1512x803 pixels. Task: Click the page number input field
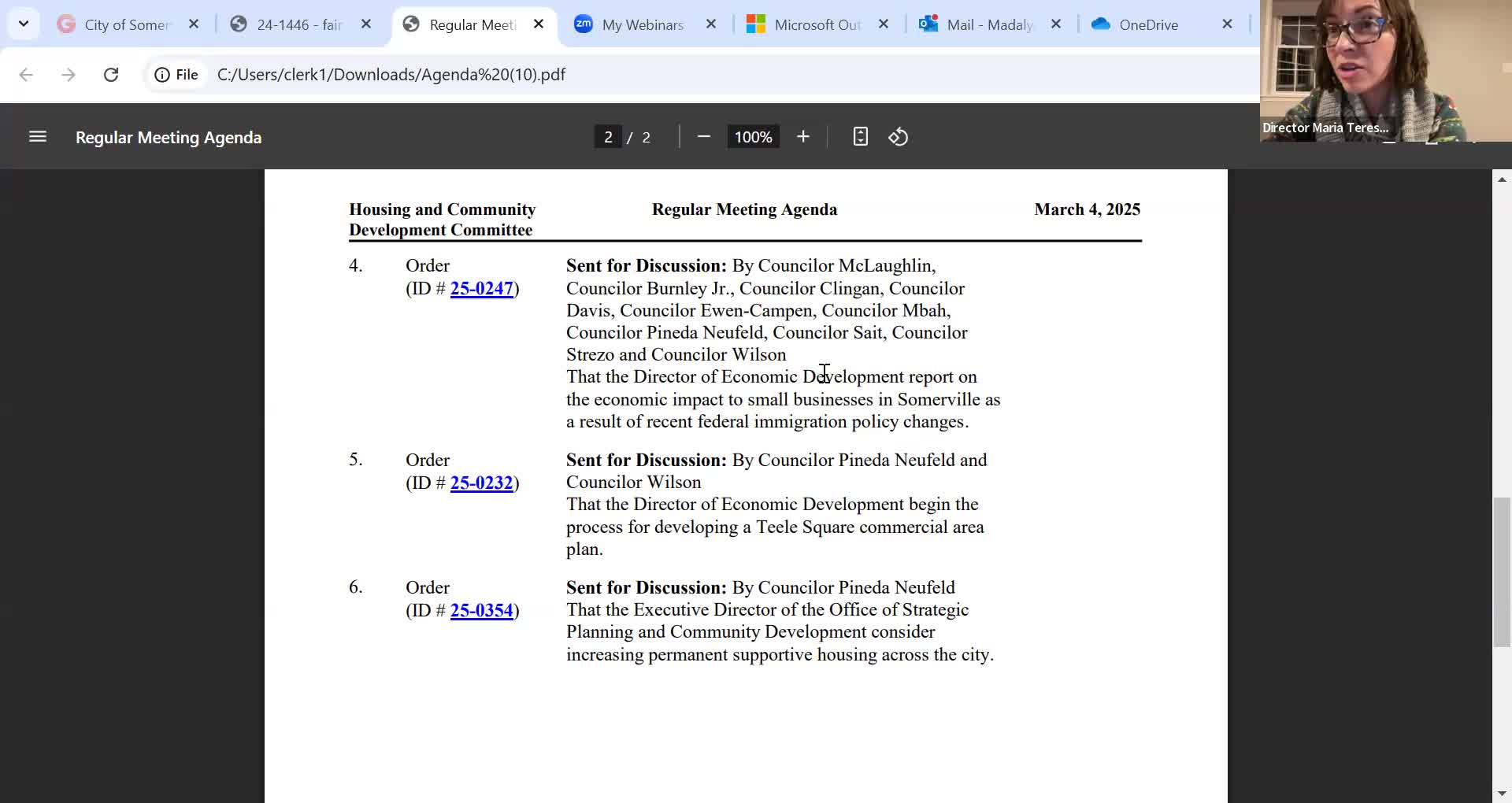608,137
